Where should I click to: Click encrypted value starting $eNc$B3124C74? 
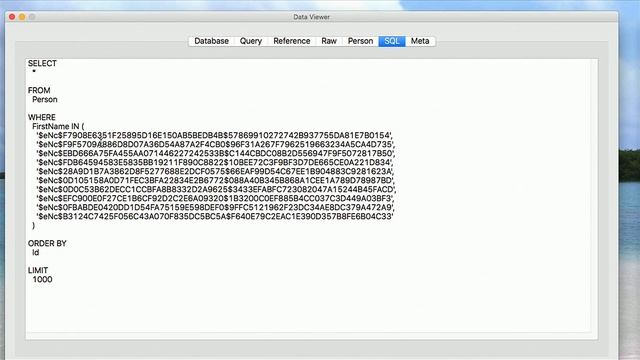pos(215,216)
